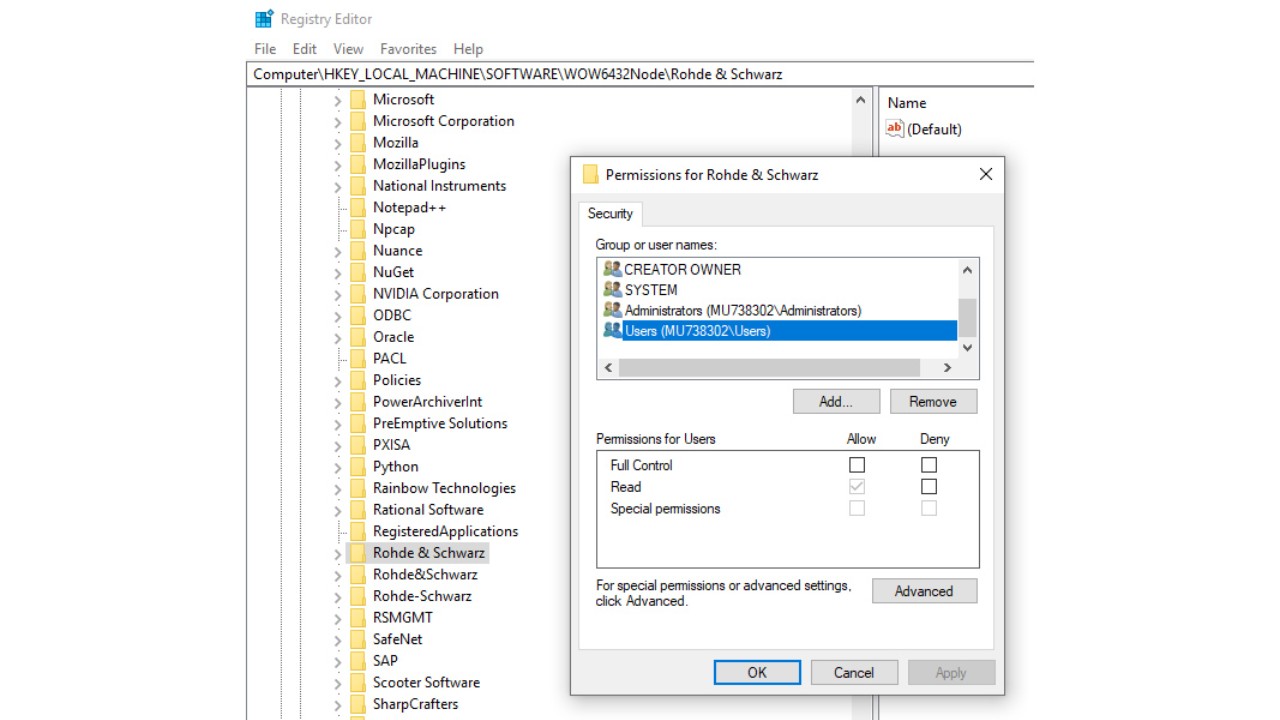Image resolution: width=1280 pixels, height=720 pixels.
Task: Click the Users group icon
Action: click(x=612, y=331)
